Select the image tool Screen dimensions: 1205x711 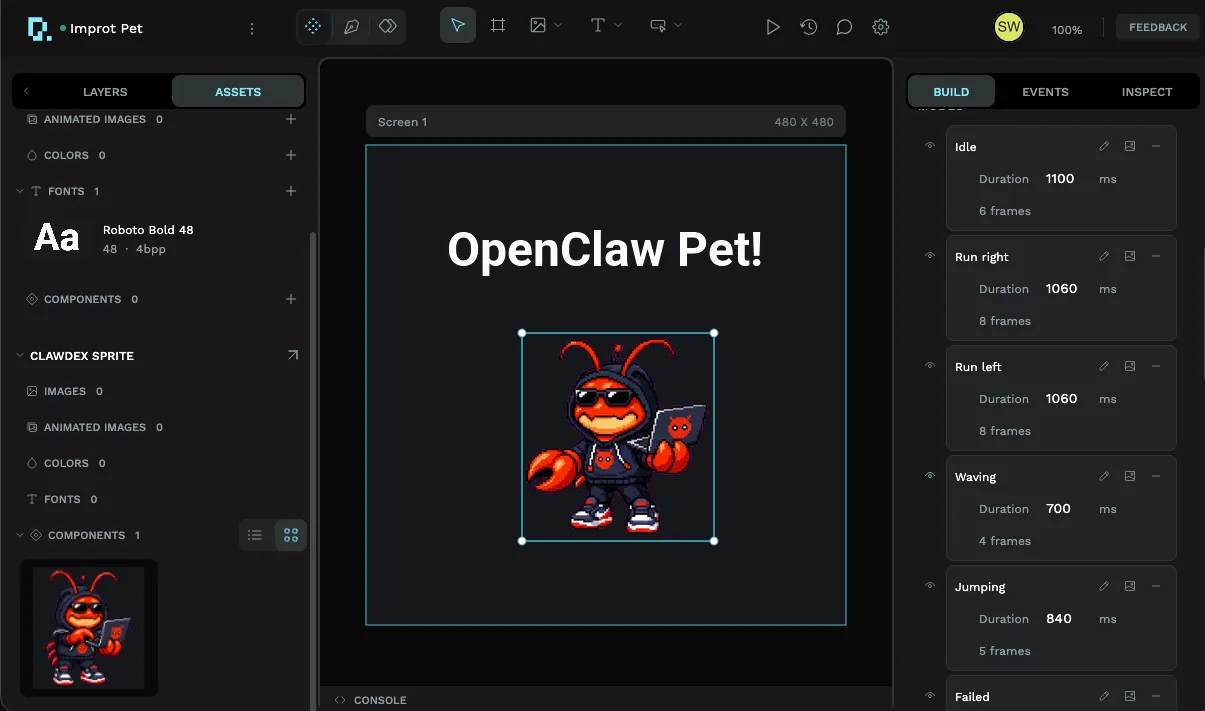coord(538,25)
